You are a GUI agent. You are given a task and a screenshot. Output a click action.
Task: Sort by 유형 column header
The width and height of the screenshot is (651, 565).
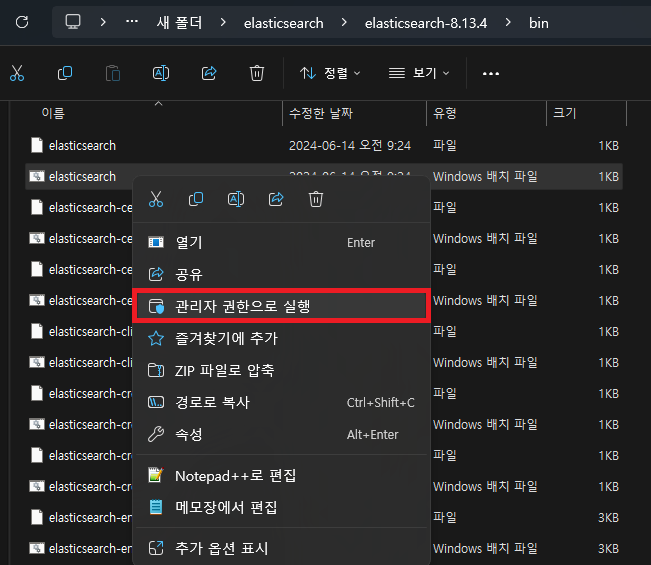[486, 113]
